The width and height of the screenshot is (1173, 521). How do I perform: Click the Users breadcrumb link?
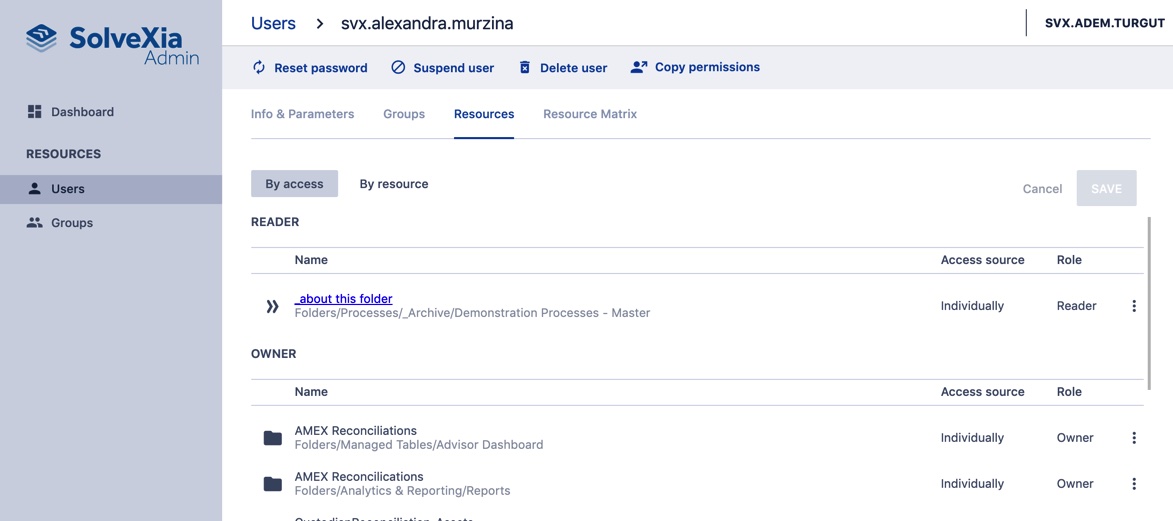(x=273, y=23)
